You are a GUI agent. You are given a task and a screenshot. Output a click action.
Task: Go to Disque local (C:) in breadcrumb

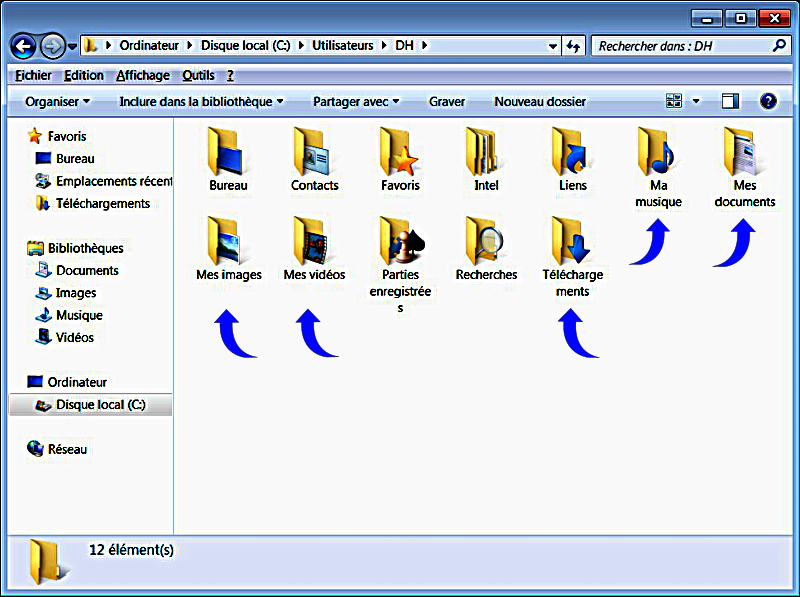click(245, 45)
